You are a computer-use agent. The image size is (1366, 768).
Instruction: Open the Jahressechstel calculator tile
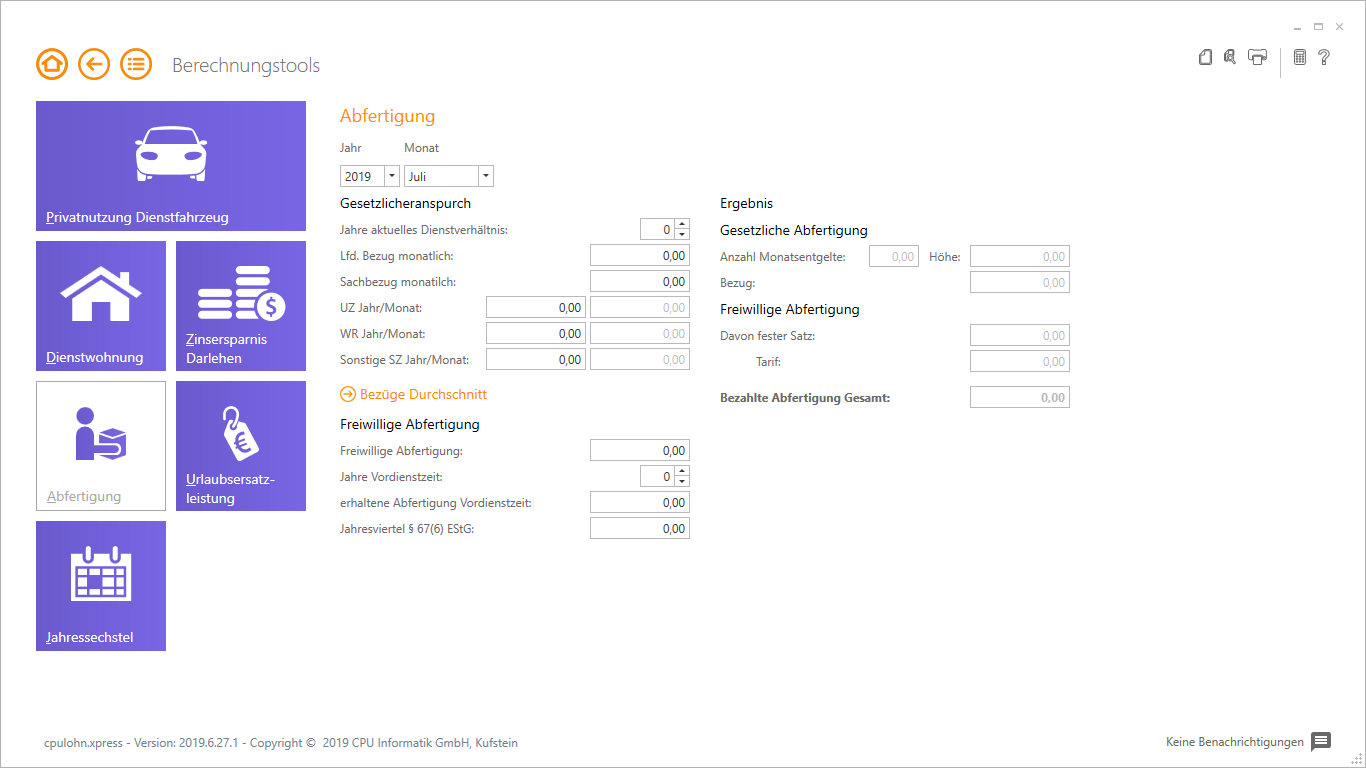click(101, 586)
